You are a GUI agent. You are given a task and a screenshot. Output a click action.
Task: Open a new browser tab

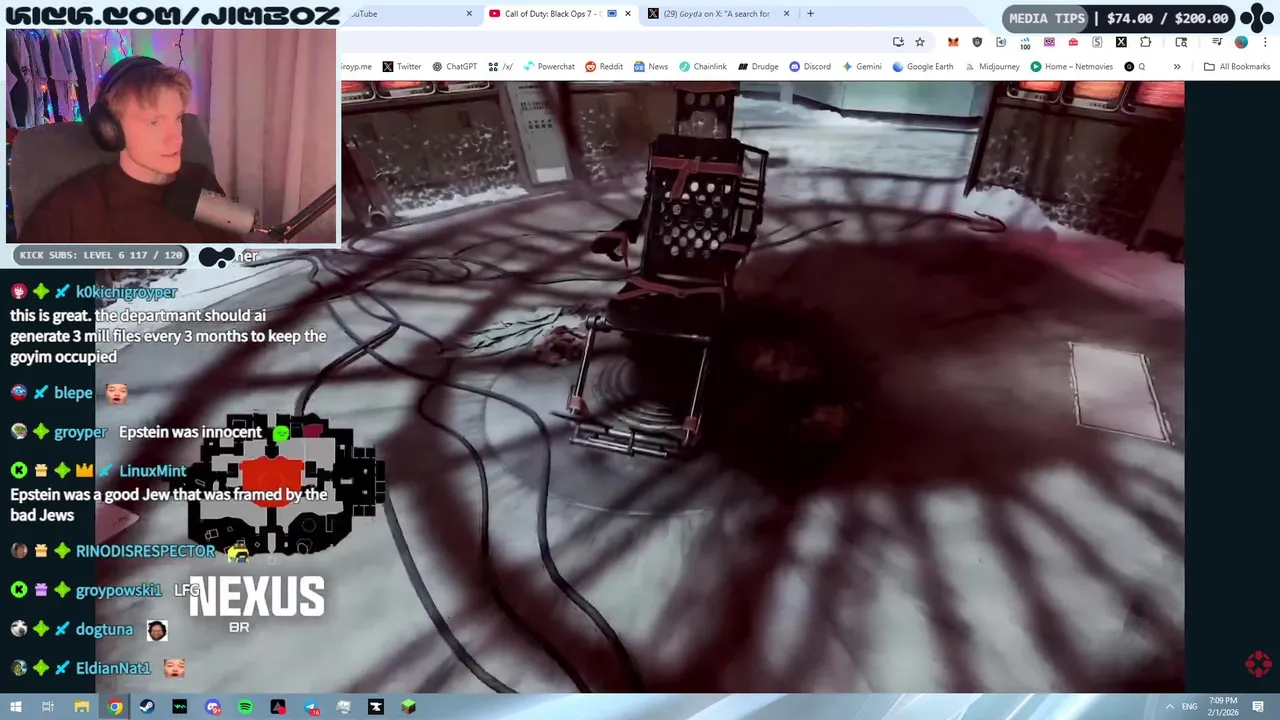coord(810,14)
